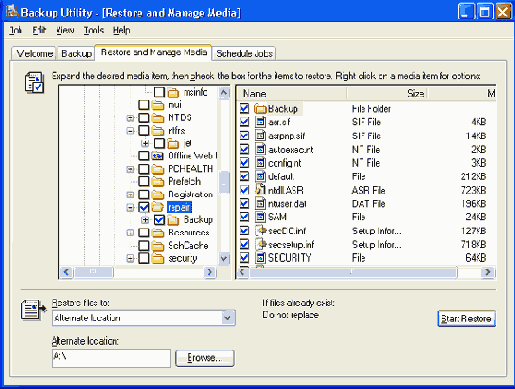The height and width of the screenshot is (389, 515).
Task: Collapse the repair folder node
Action: point(130,208)
